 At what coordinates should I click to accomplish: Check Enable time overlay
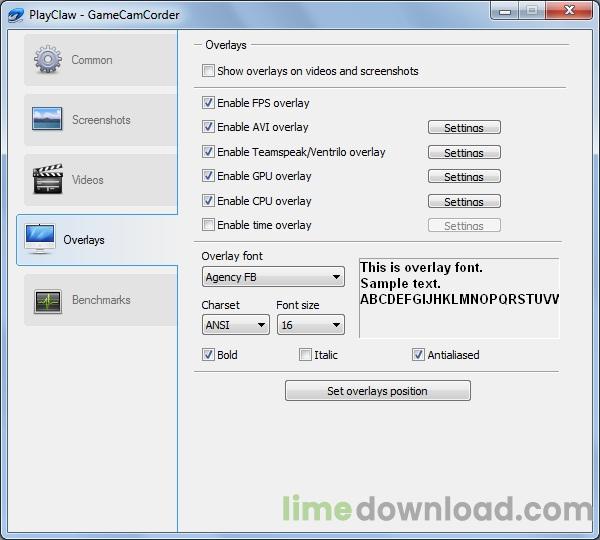pos(208,225)
